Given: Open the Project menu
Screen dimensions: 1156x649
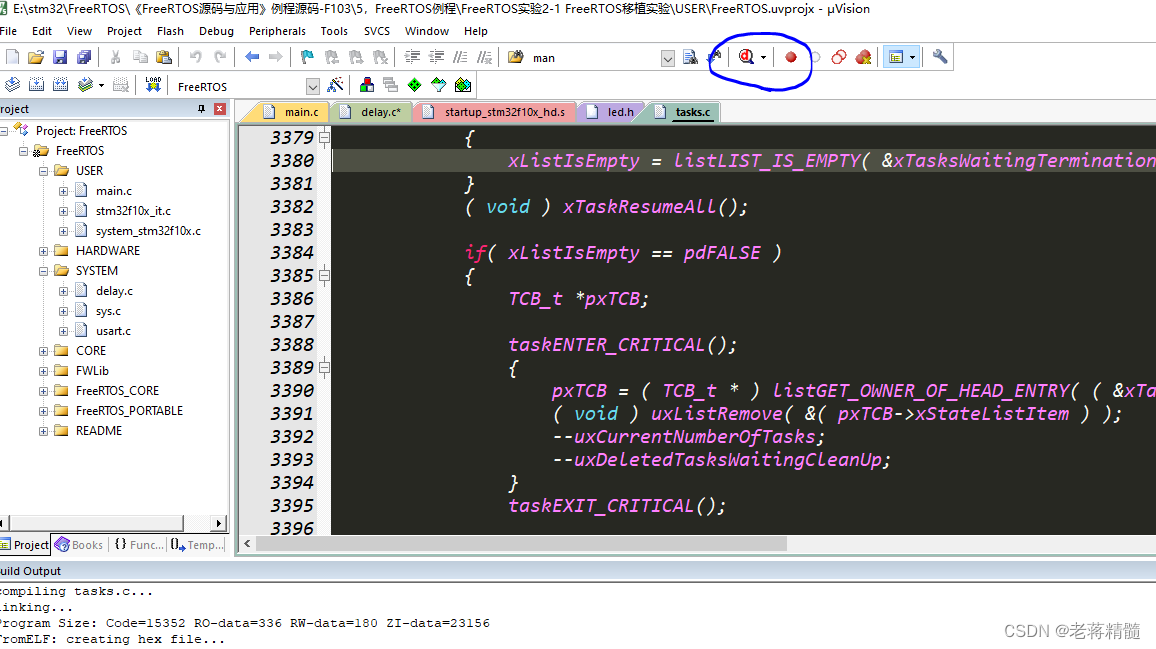Looking at the screenshot, I should click(124, 31).
